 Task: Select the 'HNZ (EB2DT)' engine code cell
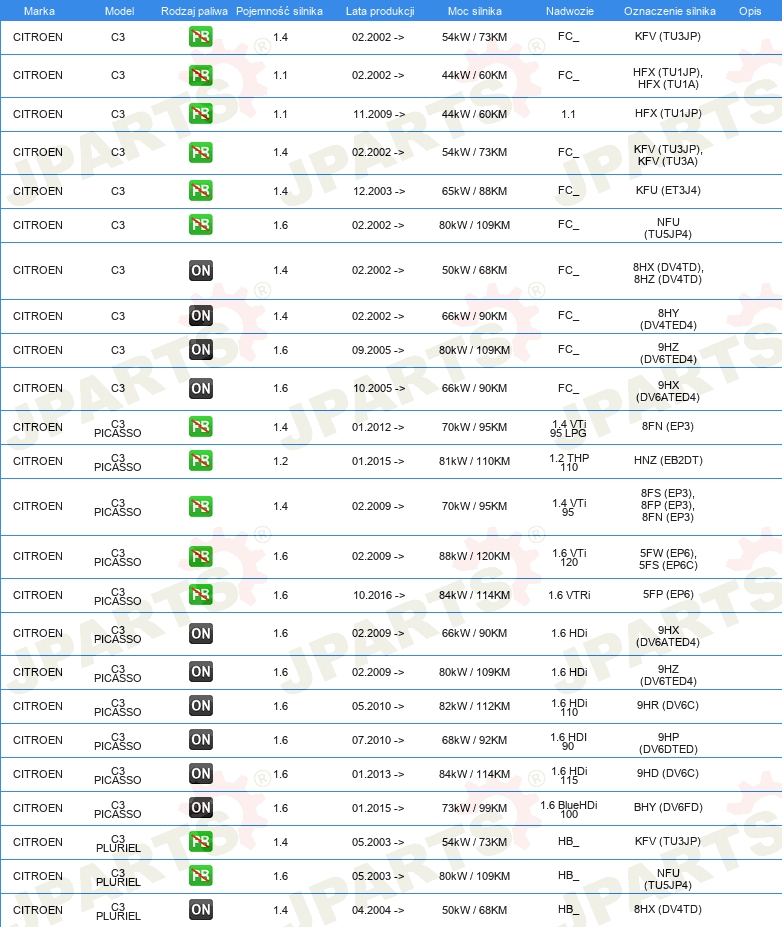coord(668,460)
